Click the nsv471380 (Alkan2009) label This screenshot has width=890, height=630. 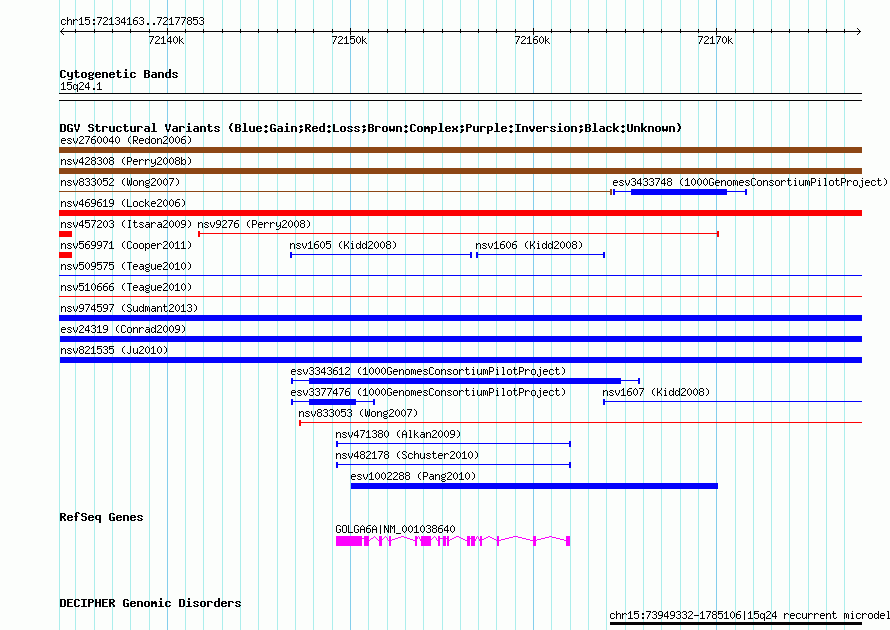(398, 434)
